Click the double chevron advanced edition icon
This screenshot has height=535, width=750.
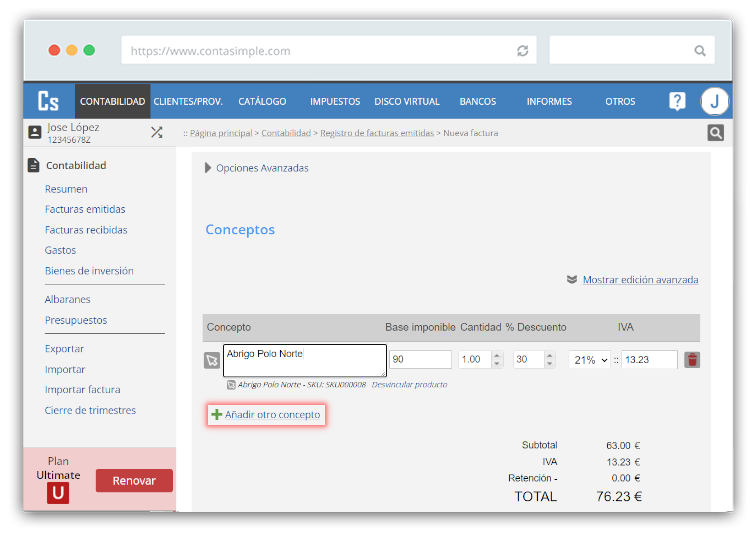572,279
